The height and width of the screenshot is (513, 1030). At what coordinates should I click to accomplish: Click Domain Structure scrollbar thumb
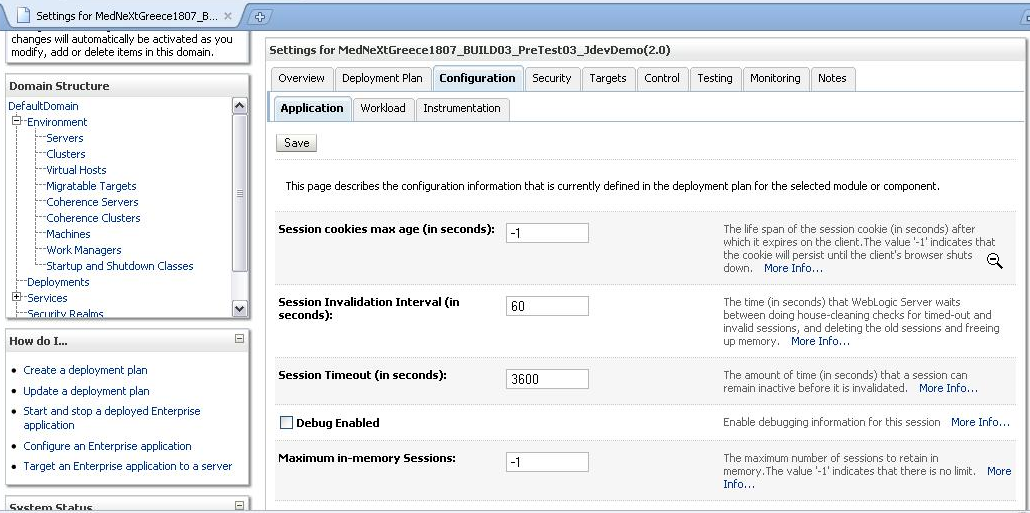(x=240, y=193)
